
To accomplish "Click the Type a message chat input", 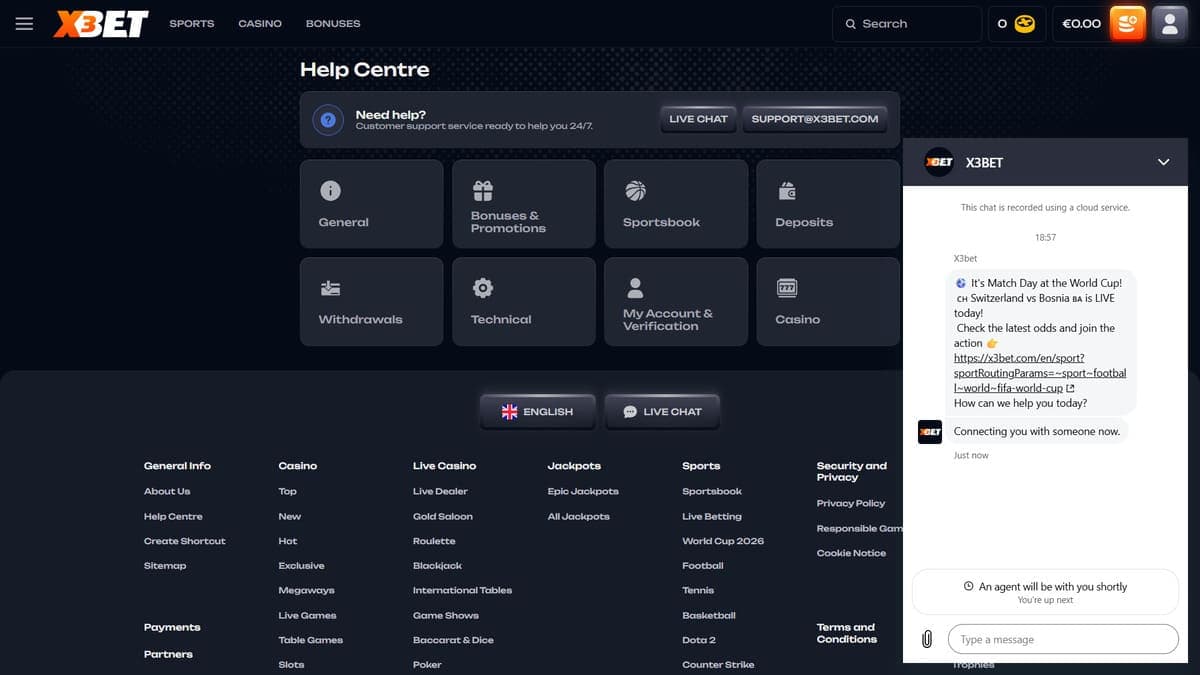I will pos(1063,639).
